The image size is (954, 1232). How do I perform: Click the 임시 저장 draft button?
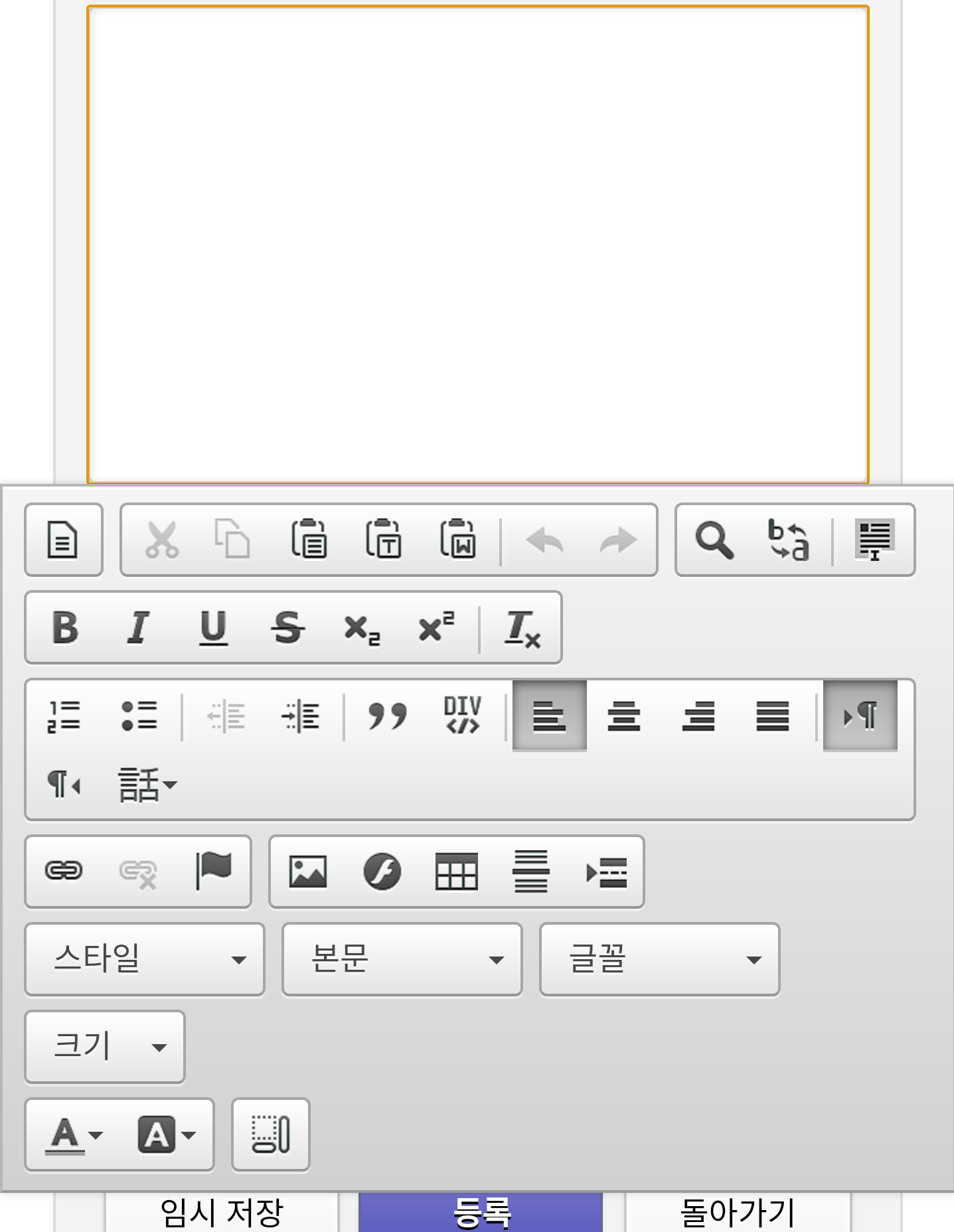tap(222, 1213)
